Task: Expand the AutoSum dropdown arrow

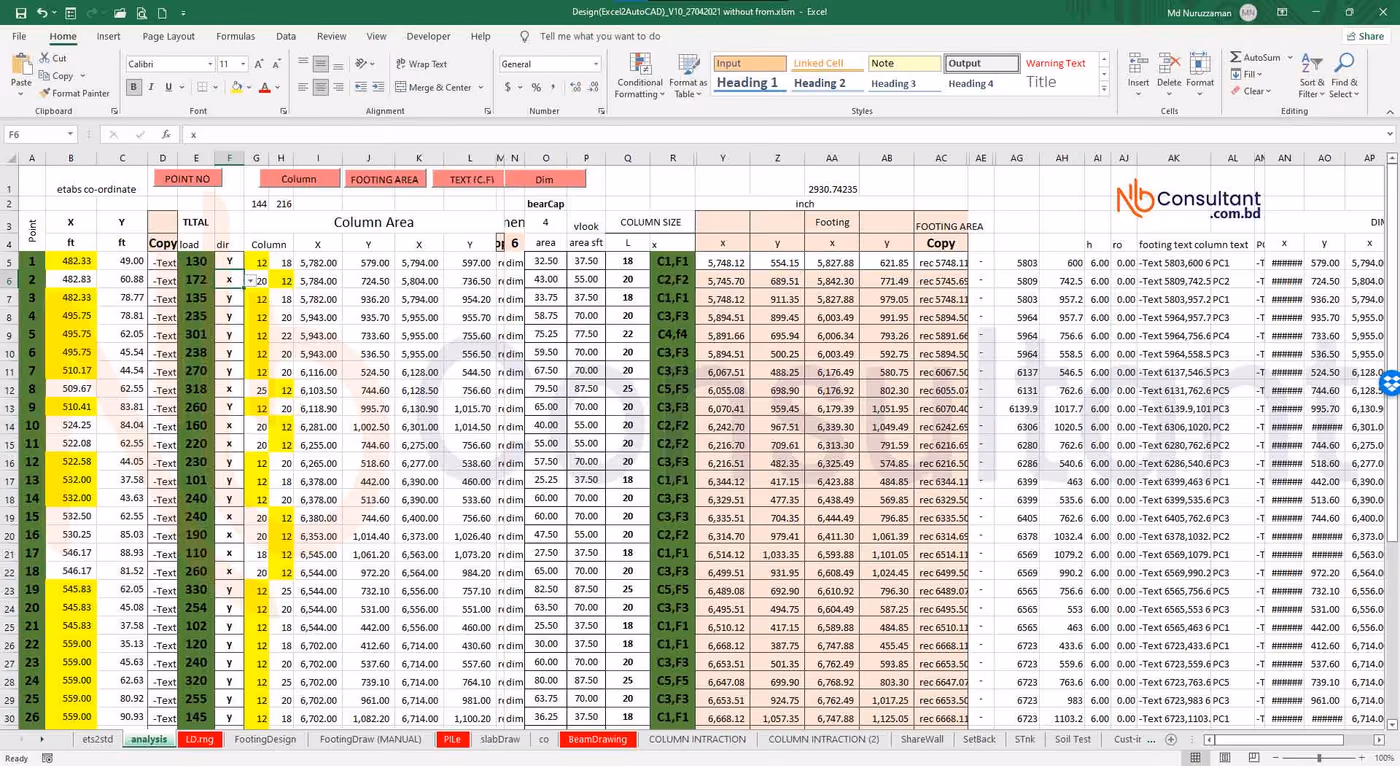Action: click(1289, 58)
